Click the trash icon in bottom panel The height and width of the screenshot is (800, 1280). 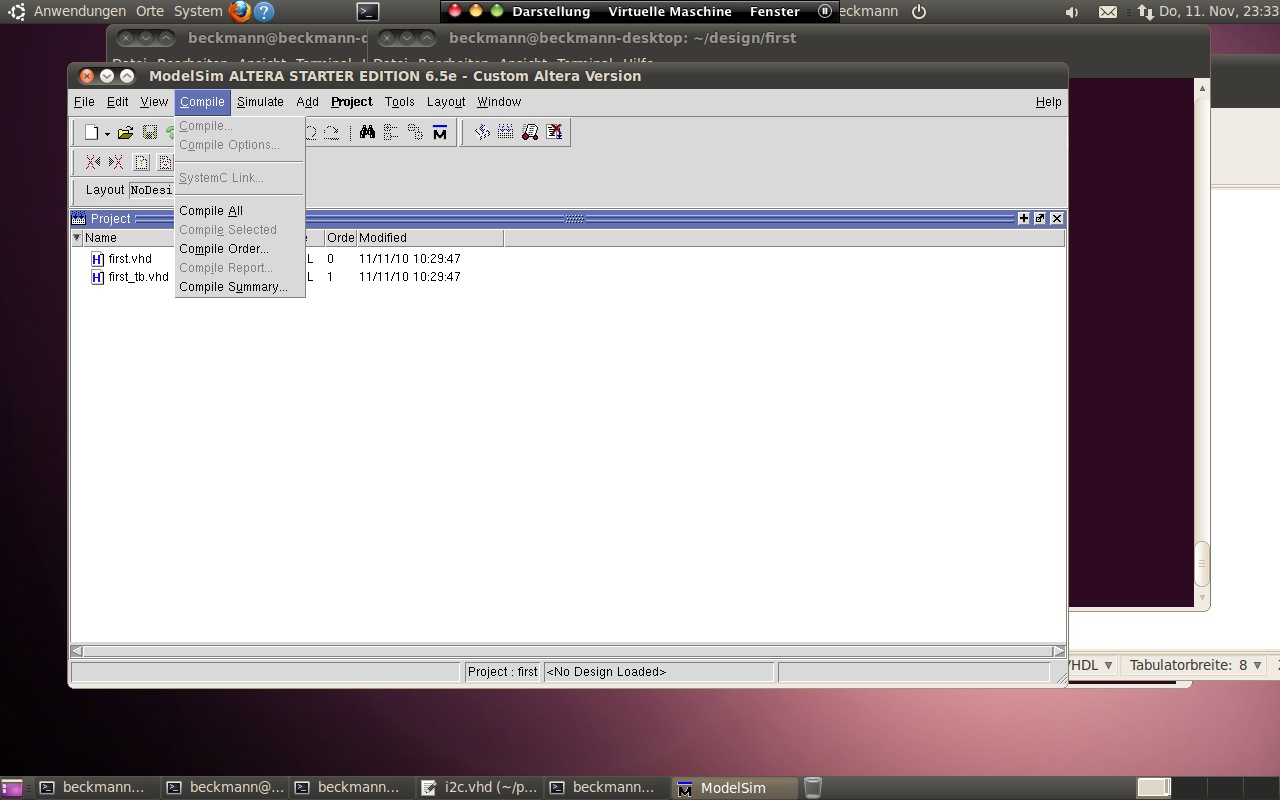pyautogui.click(x=813, y=788)
